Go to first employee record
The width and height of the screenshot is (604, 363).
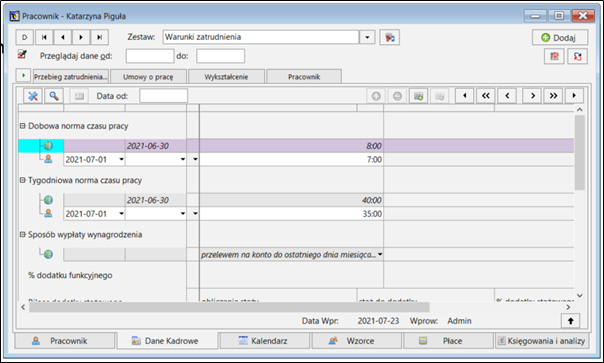(x=44, y=37)
